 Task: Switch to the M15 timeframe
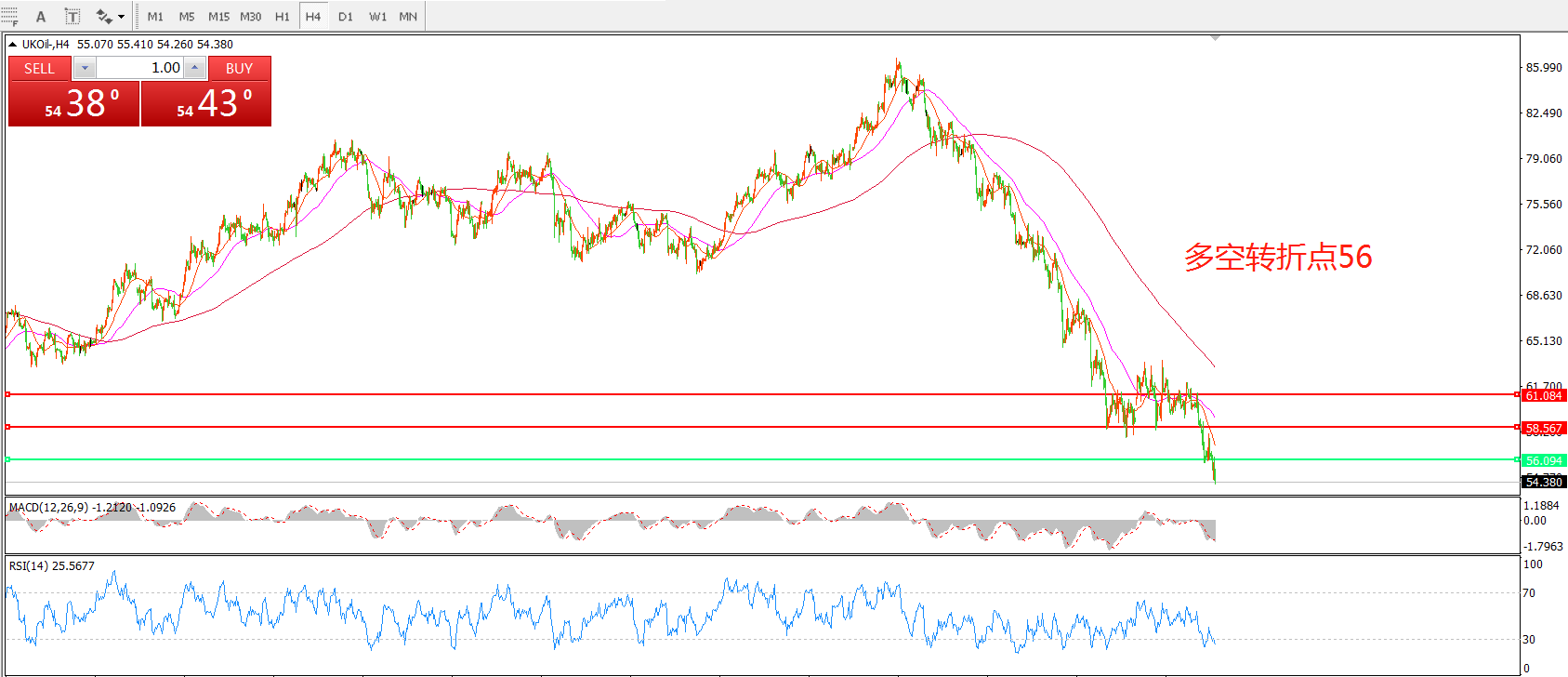(x=218, y=17)
